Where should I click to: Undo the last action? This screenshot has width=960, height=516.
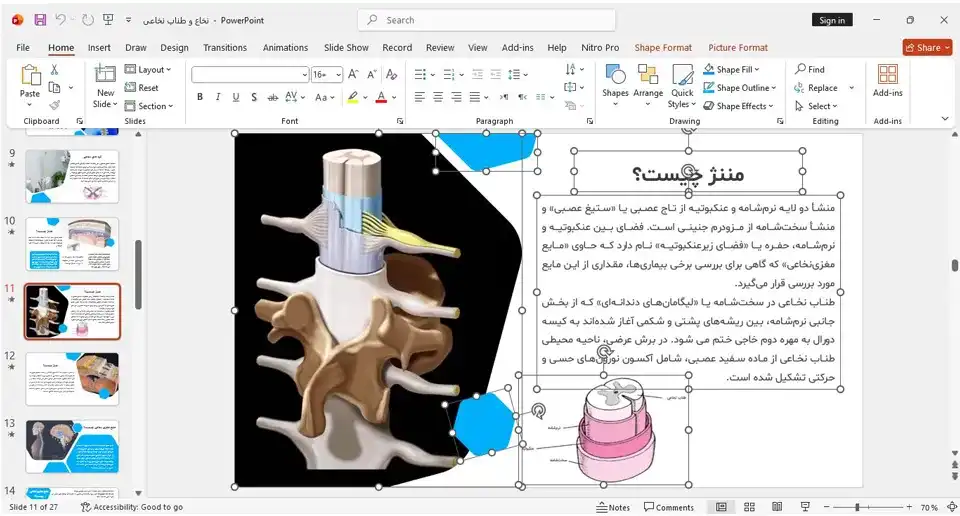click(x=60, y=20)
